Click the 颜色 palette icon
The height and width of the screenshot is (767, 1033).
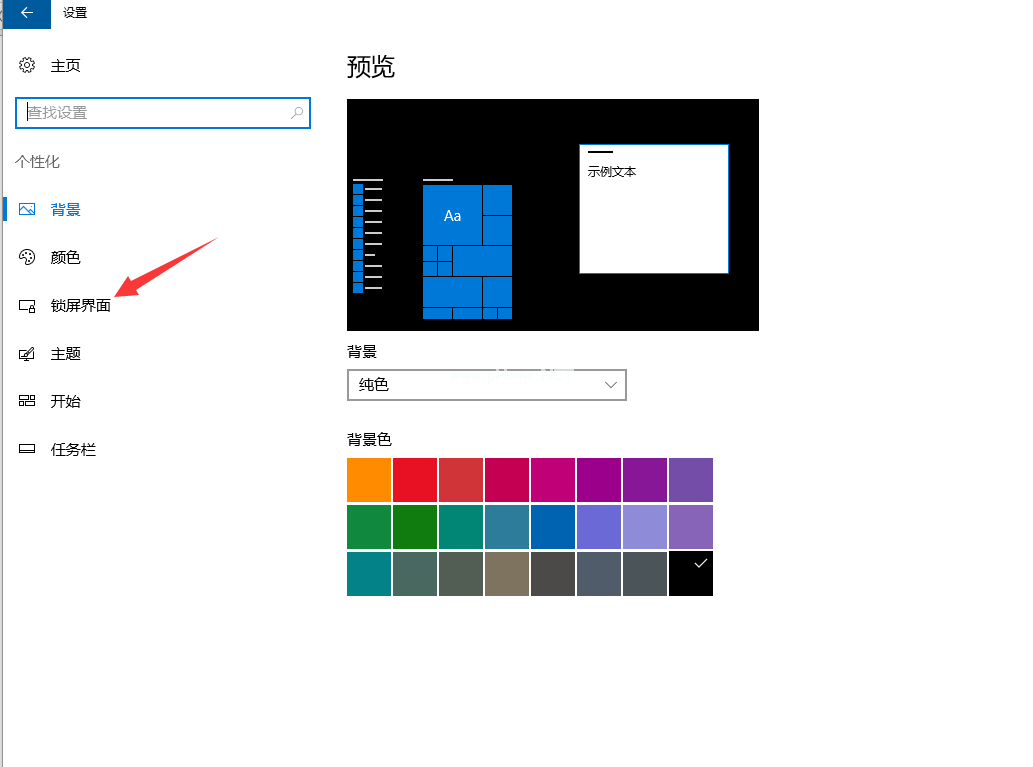27,257
